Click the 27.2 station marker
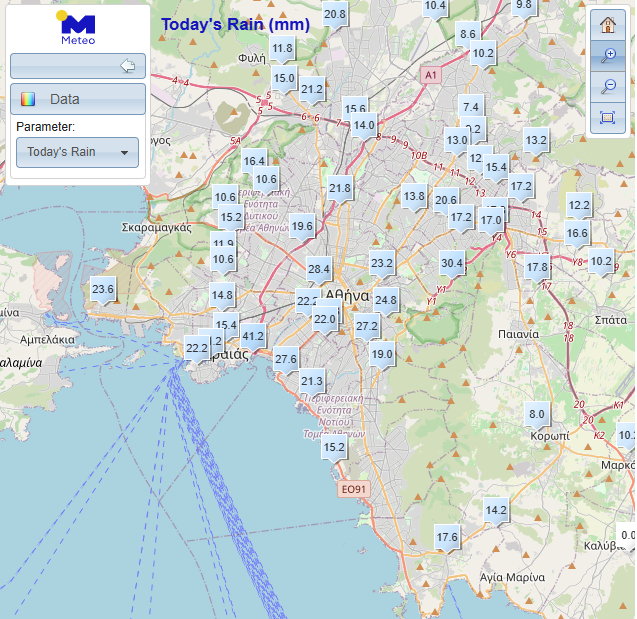The width and height of the screenshot is (637, 619). pos(367,326)
